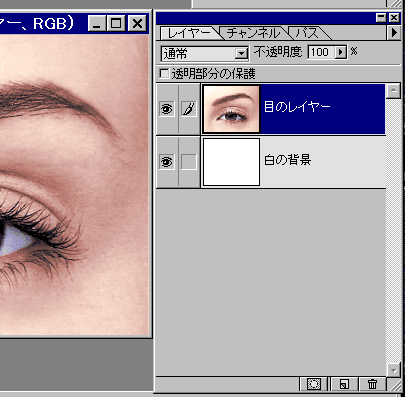Click the layers list scroll up arrow

pos(394,91)
